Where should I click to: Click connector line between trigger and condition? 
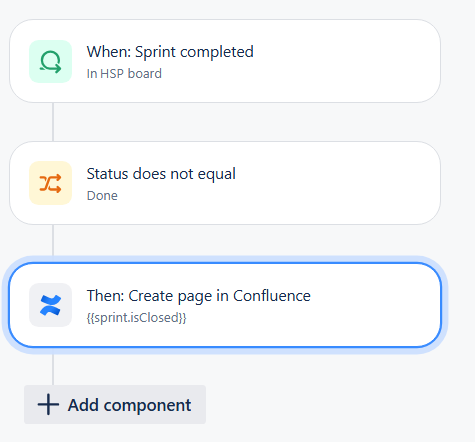point(53,122)
